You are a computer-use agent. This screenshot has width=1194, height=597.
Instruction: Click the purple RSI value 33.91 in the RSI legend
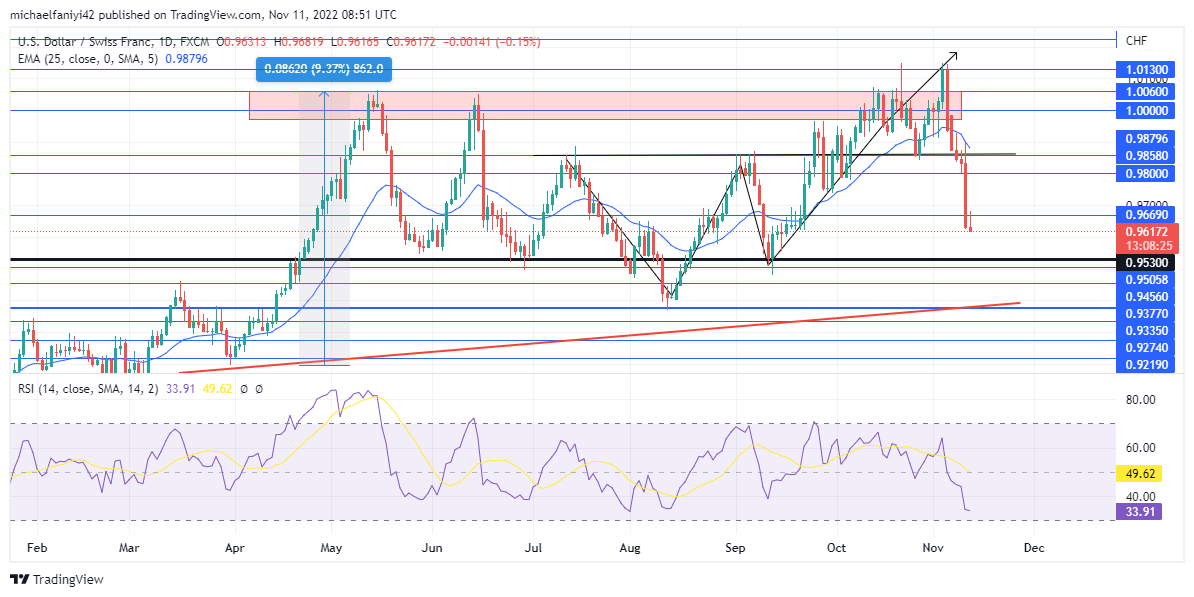click(178, 388)
